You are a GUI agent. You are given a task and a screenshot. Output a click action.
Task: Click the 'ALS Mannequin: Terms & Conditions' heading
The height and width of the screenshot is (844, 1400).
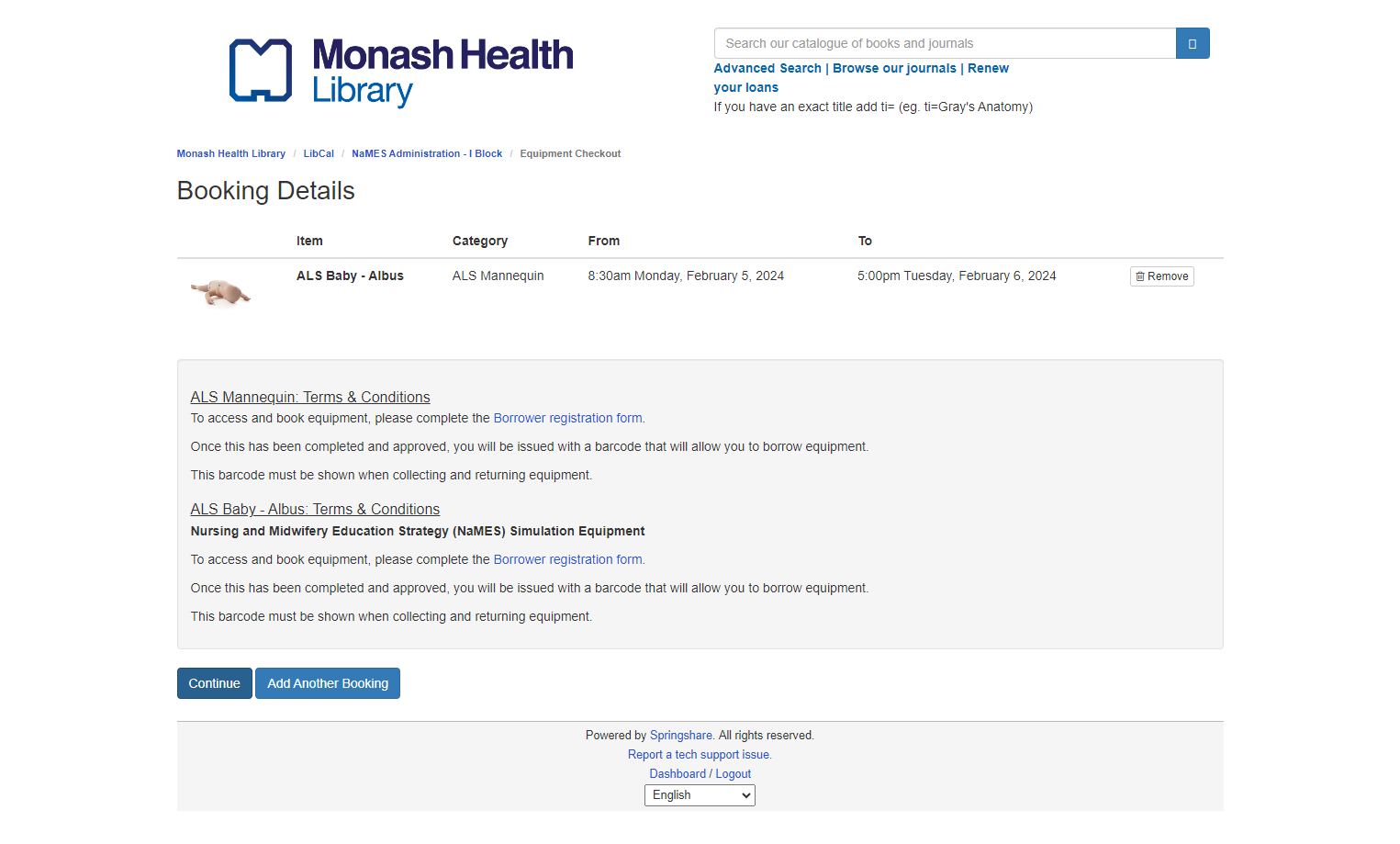click(310, 397)
